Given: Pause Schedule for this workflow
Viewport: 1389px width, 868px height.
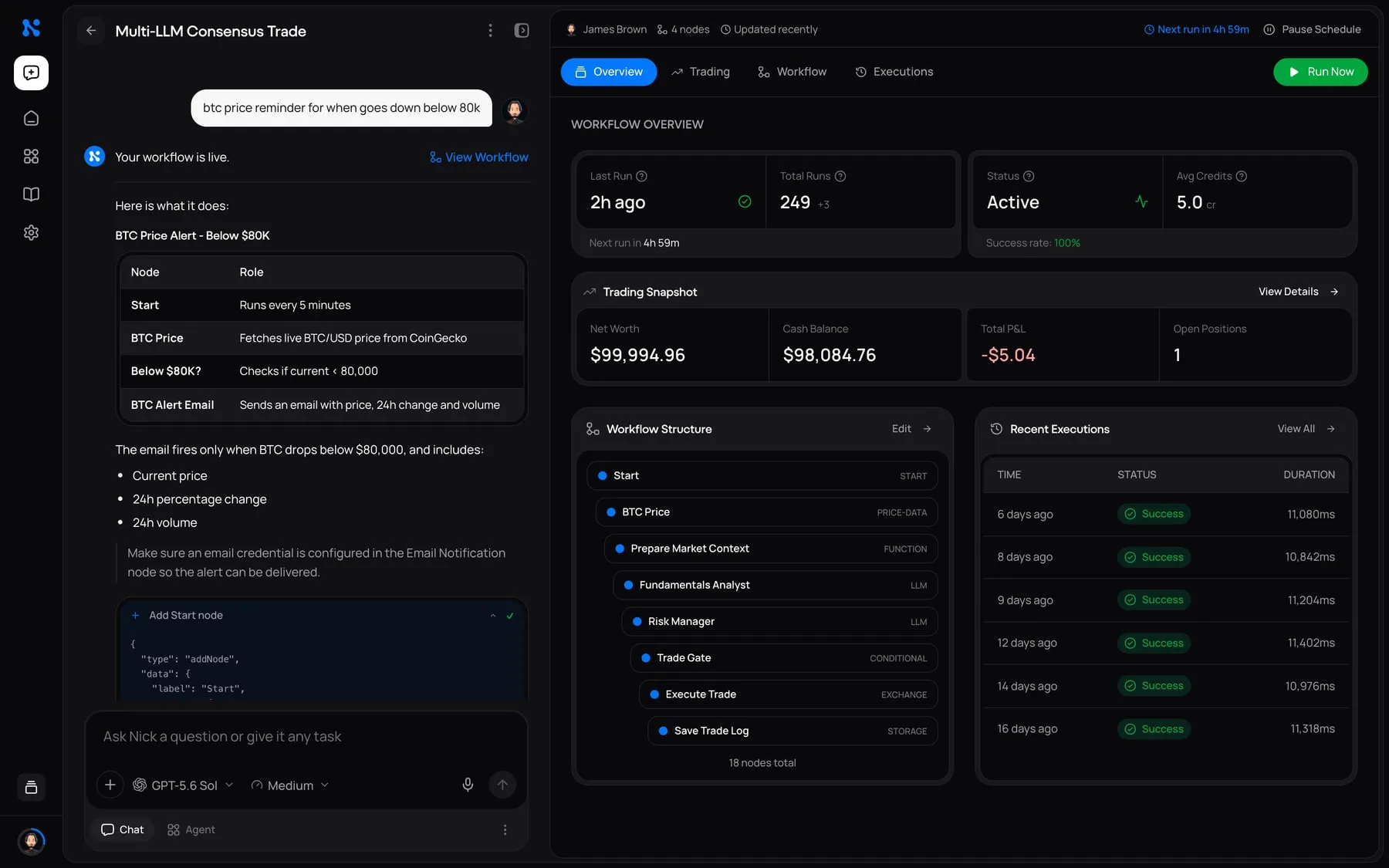Looking at the screenshot, I should click(x=1312, y=29).
